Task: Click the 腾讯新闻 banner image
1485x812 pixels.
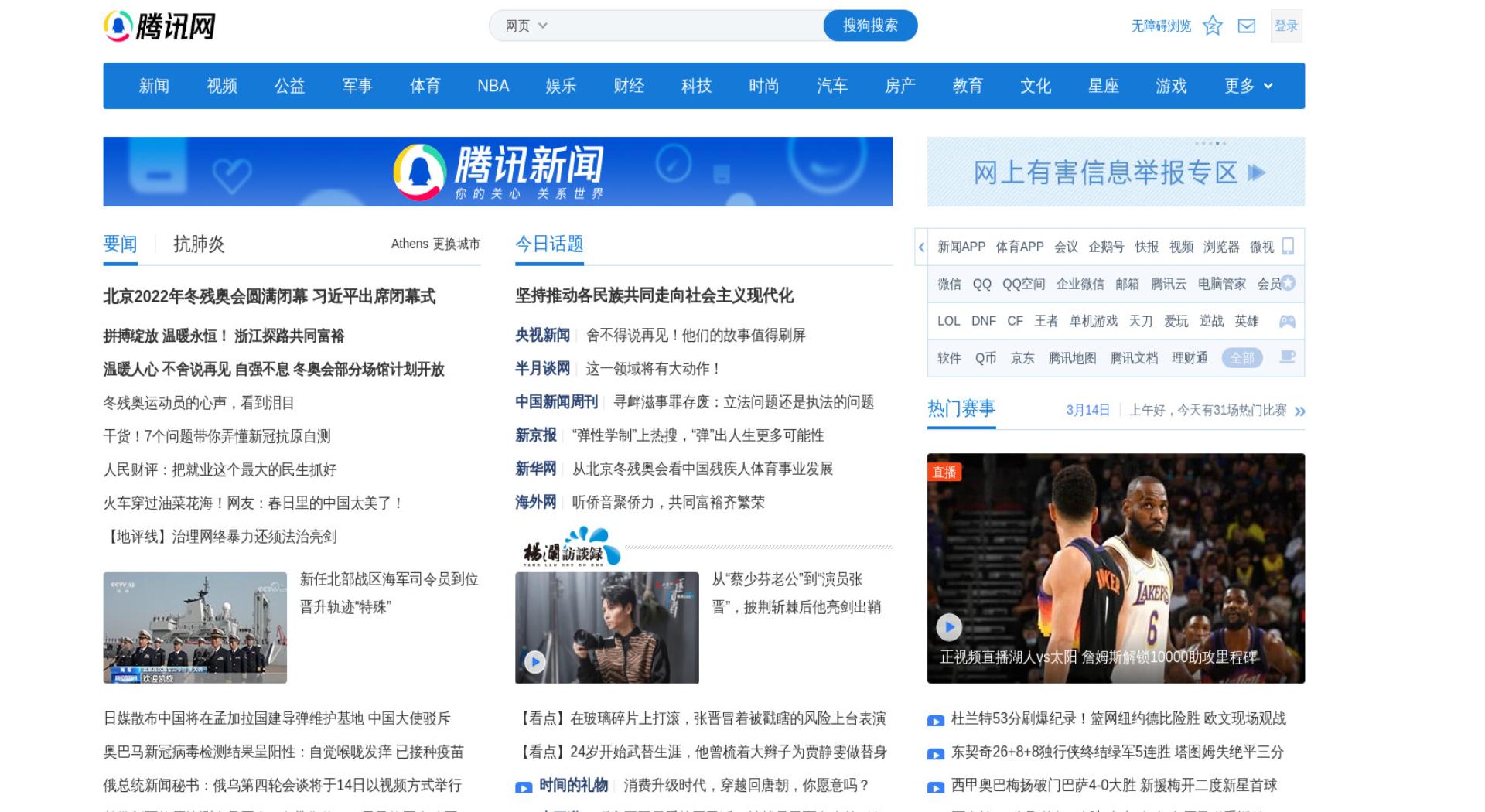Action: pyautogui.click(x=498, y=172)
